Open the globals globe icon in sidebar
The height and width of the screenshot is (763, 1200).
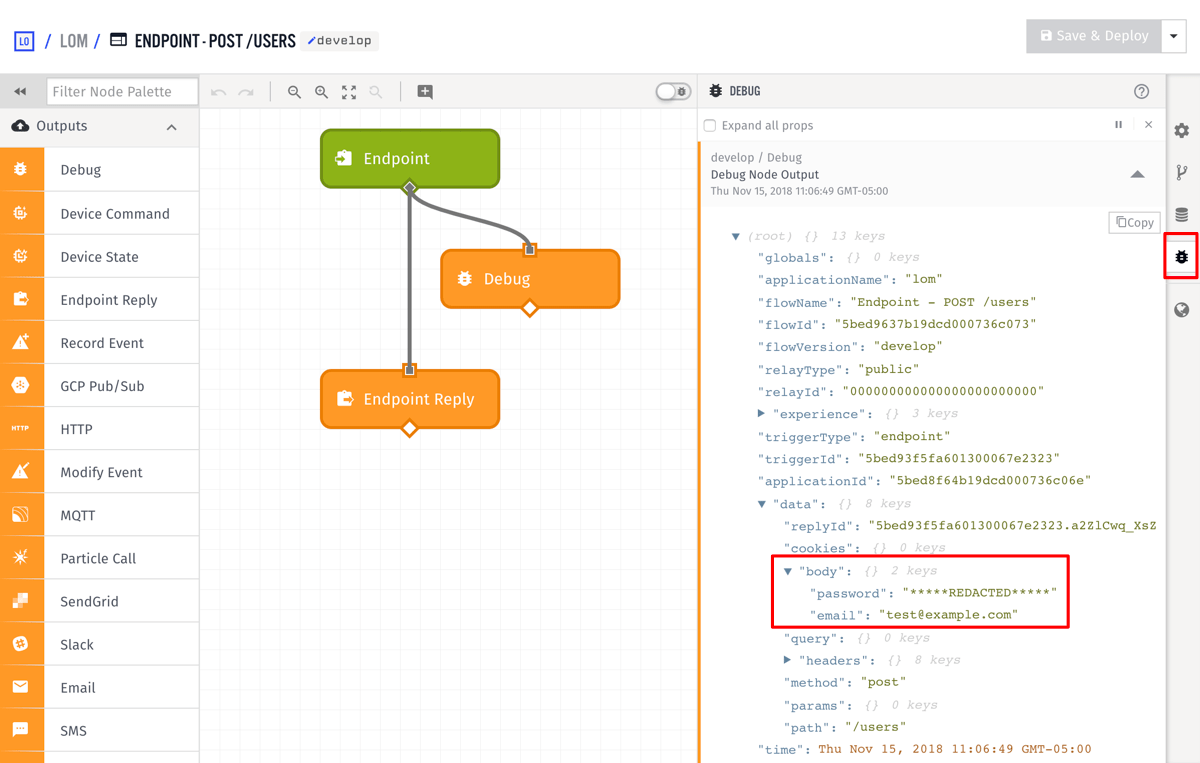pos(1182,310)
